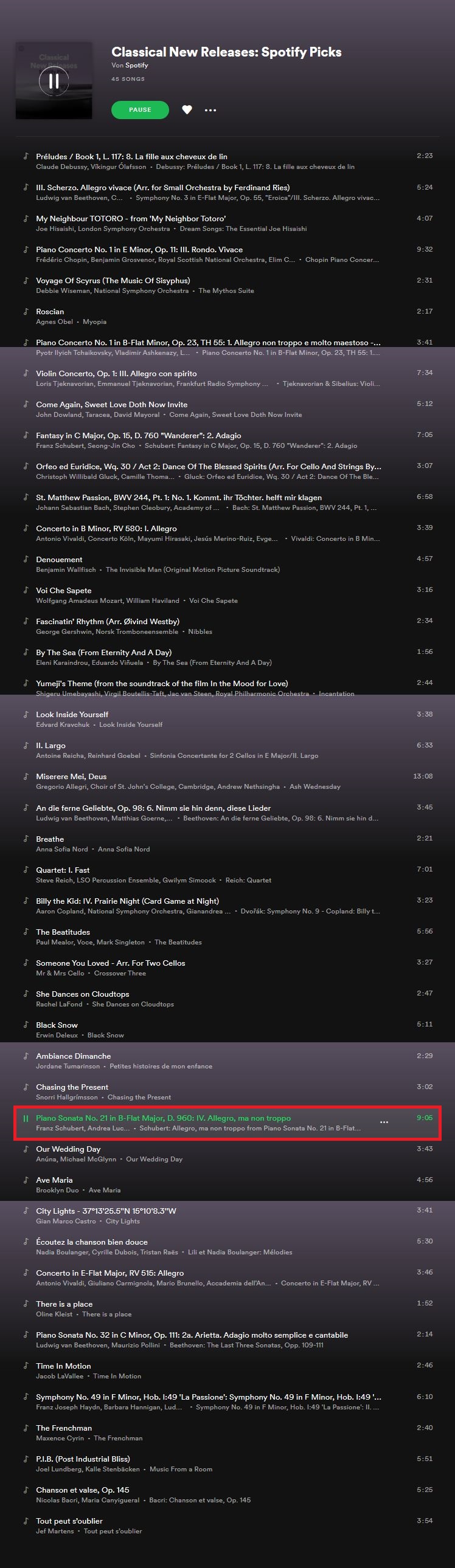Pause the playing Piano Sonata No. 21 track icon

(x=26, y=1118)
